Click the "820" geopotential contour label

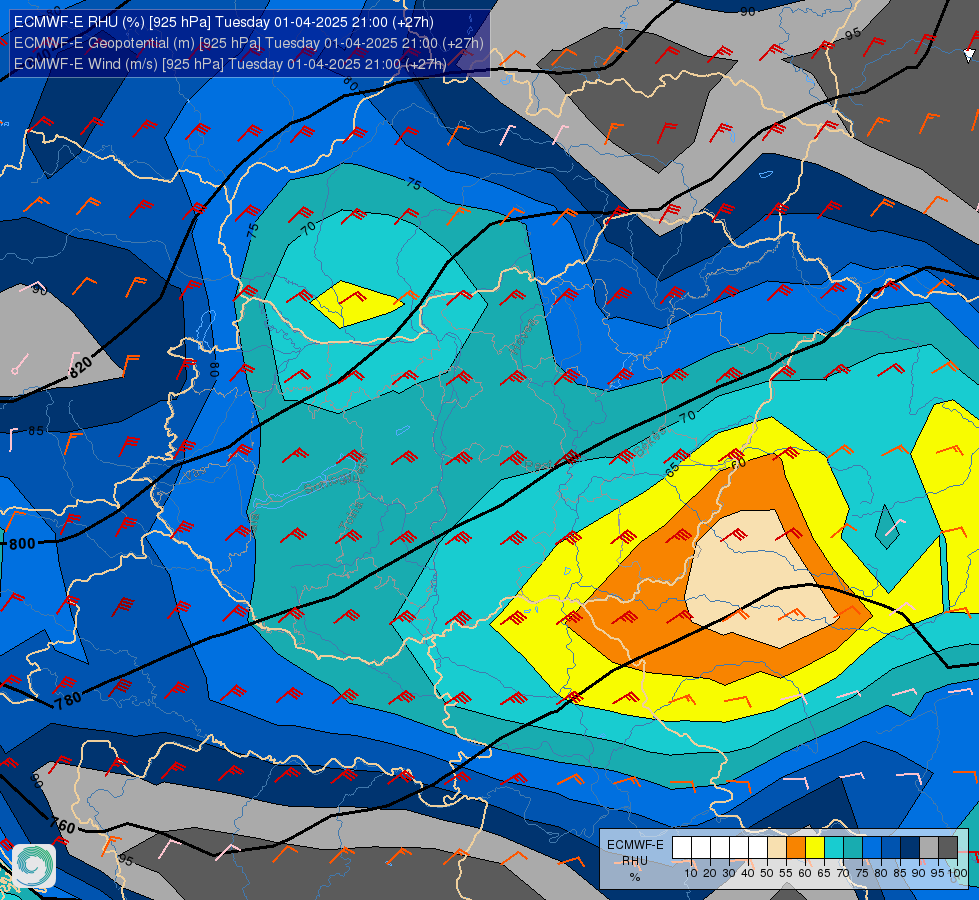coord(81,367)
